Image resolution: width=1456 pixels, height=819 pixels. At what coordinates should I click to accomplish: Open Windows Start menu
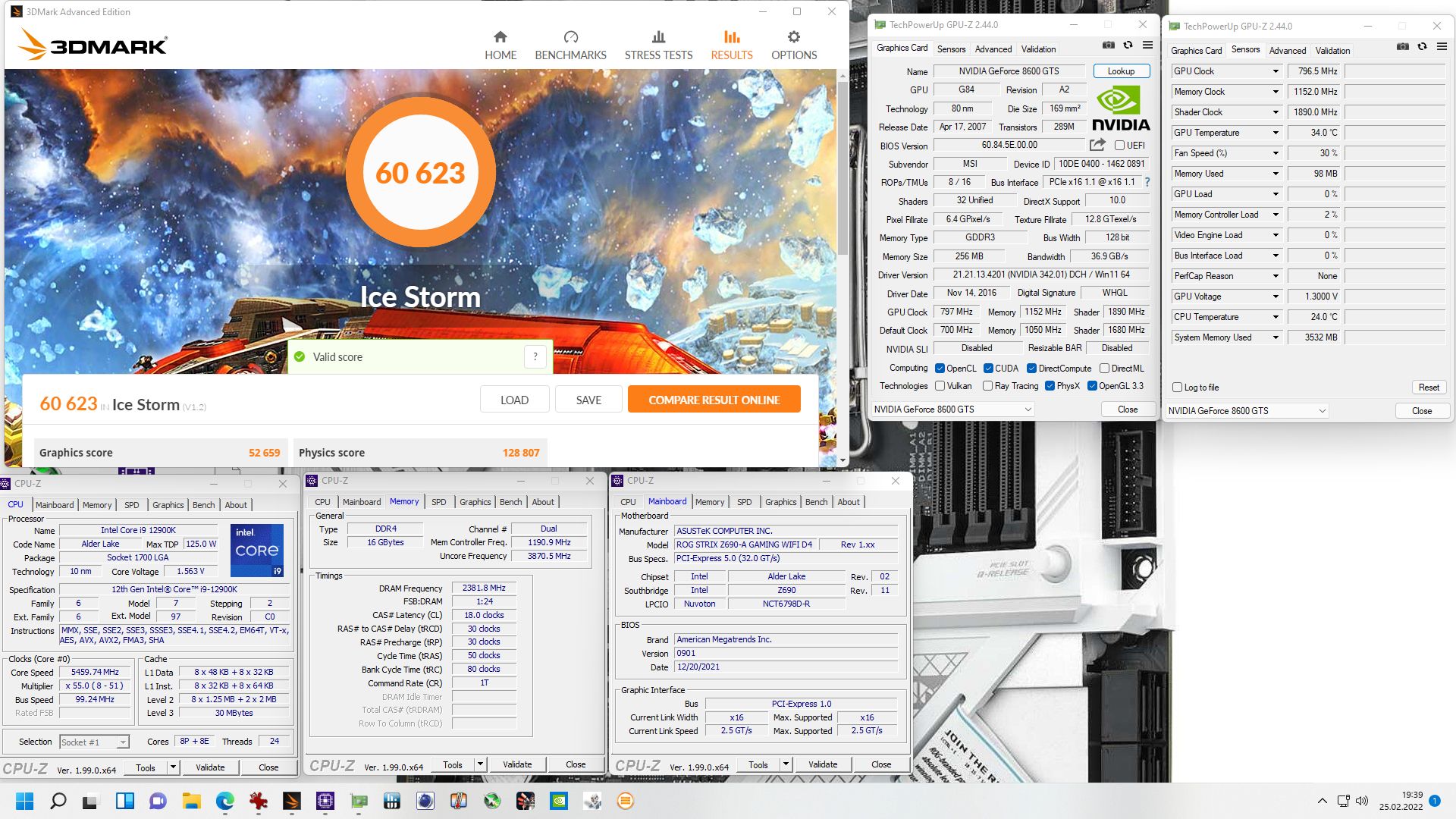25,801
